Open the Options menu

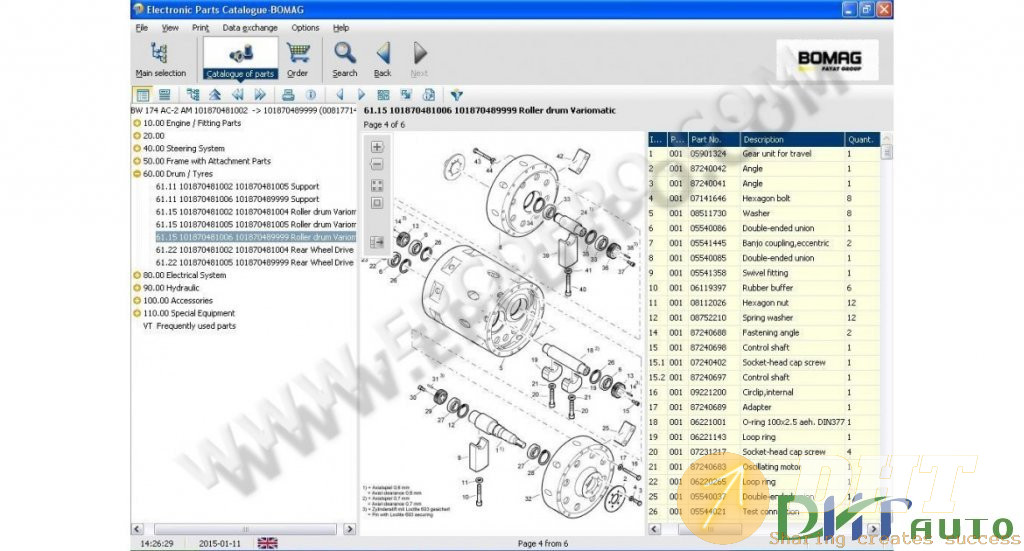point(305,27)
